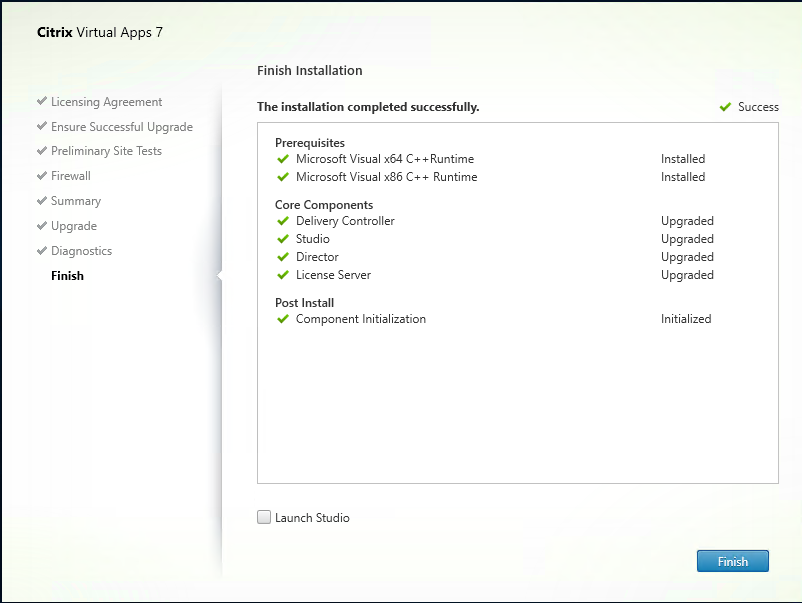This screenshot has width=802, height=603.
Task: Click the Ensure Successful Upgrade checkmark icon
Action: click(42, 125)
